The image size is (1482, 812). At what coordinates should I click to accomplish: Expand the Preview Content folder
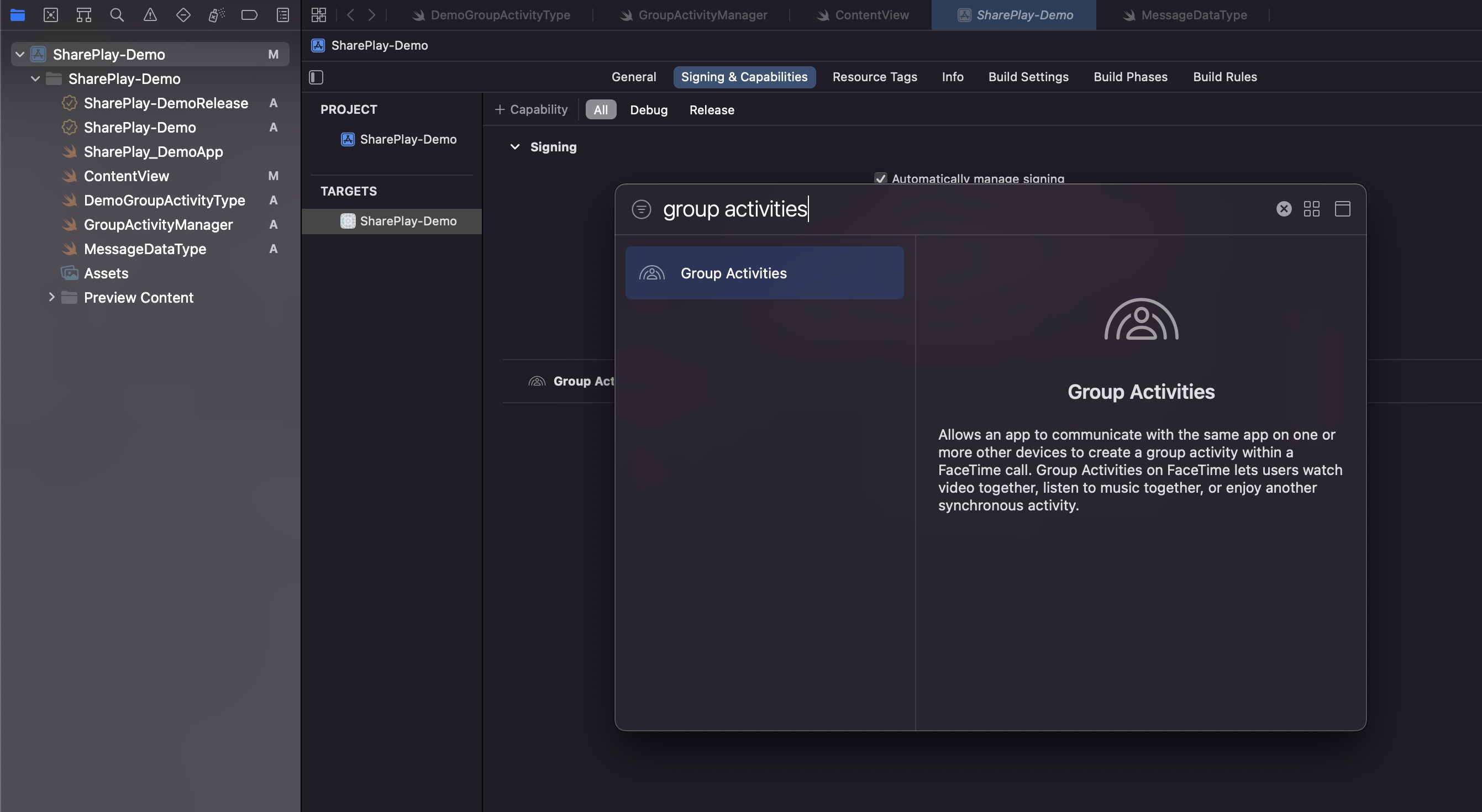click(x=51, y=297)
